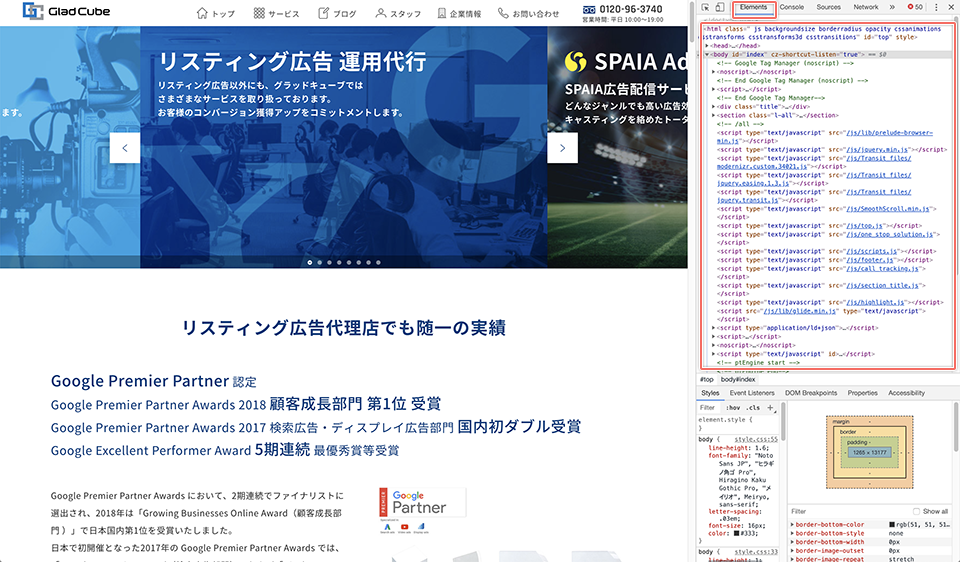Expand border-bottom-width computed property
The width and height of the screenshot is (960, 562).
pos(792,542)
